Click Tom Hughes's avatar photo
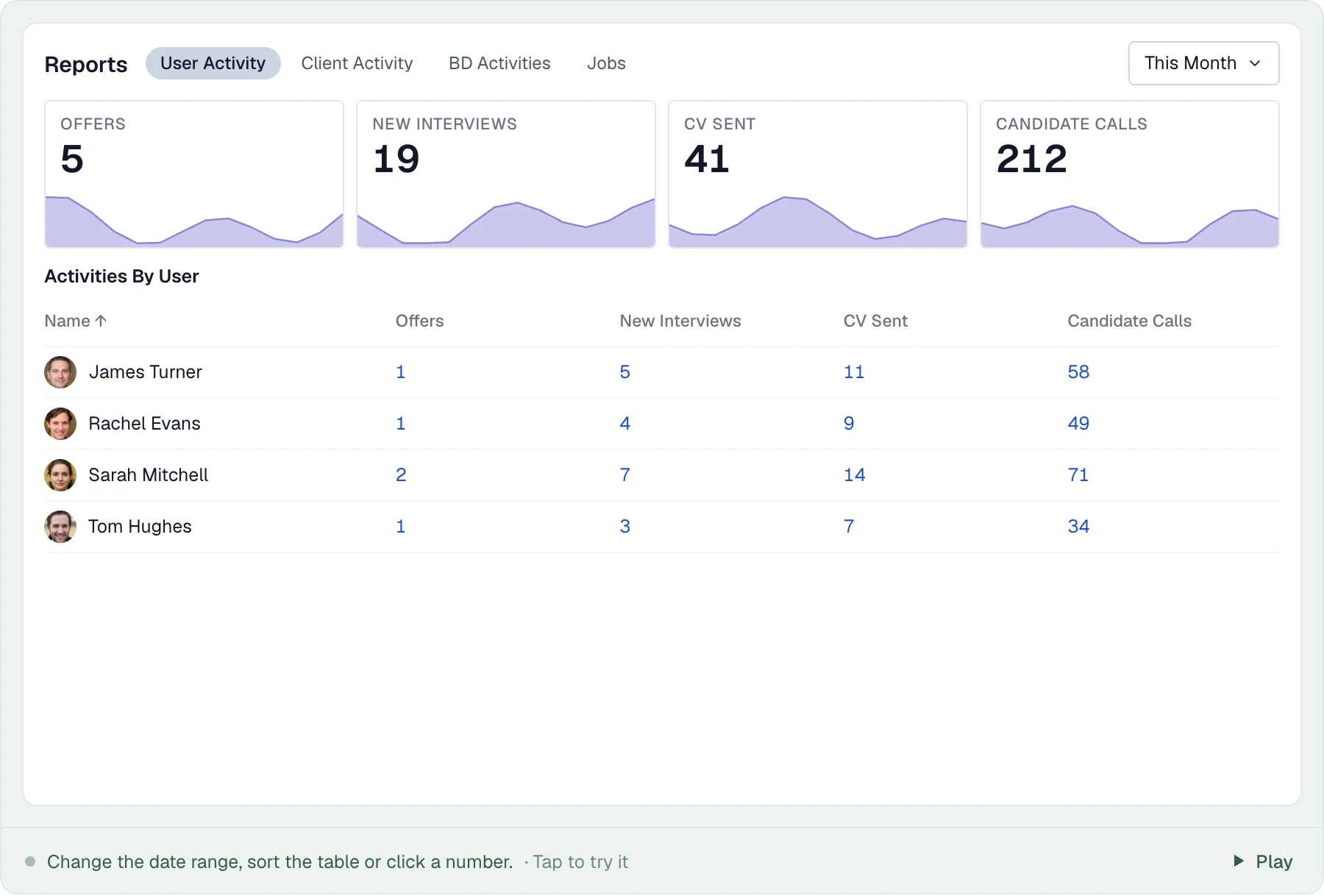The width and height of the screenshot is (1324, 896). point(60,527)
